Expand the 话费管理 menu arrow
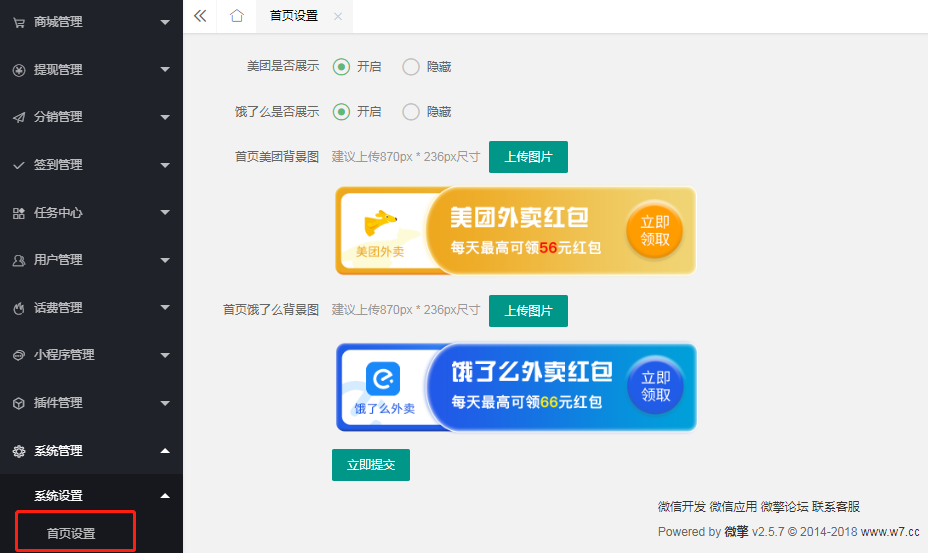The width and height of the screenshot is (928, 553). click(165, 307)
